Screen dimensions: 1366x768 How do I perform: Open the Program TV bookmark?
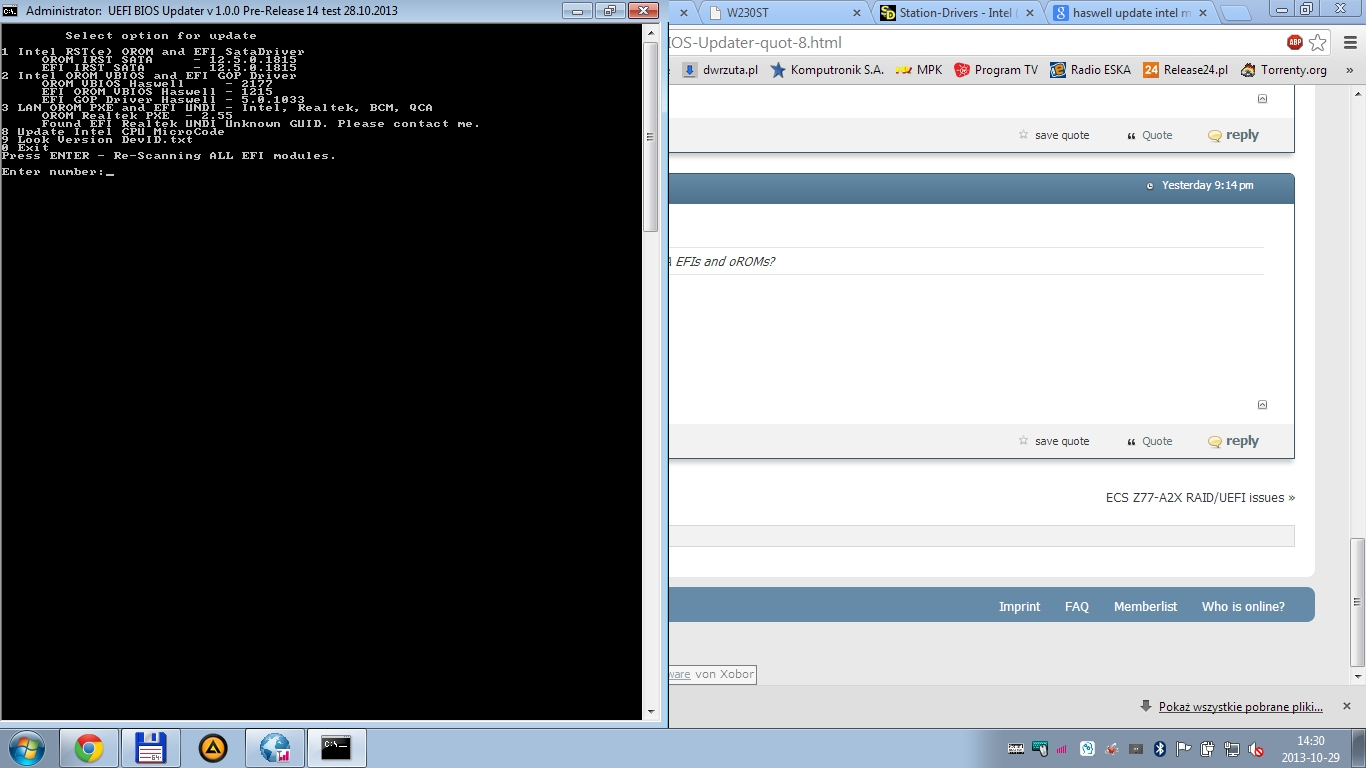coord(996,70)
